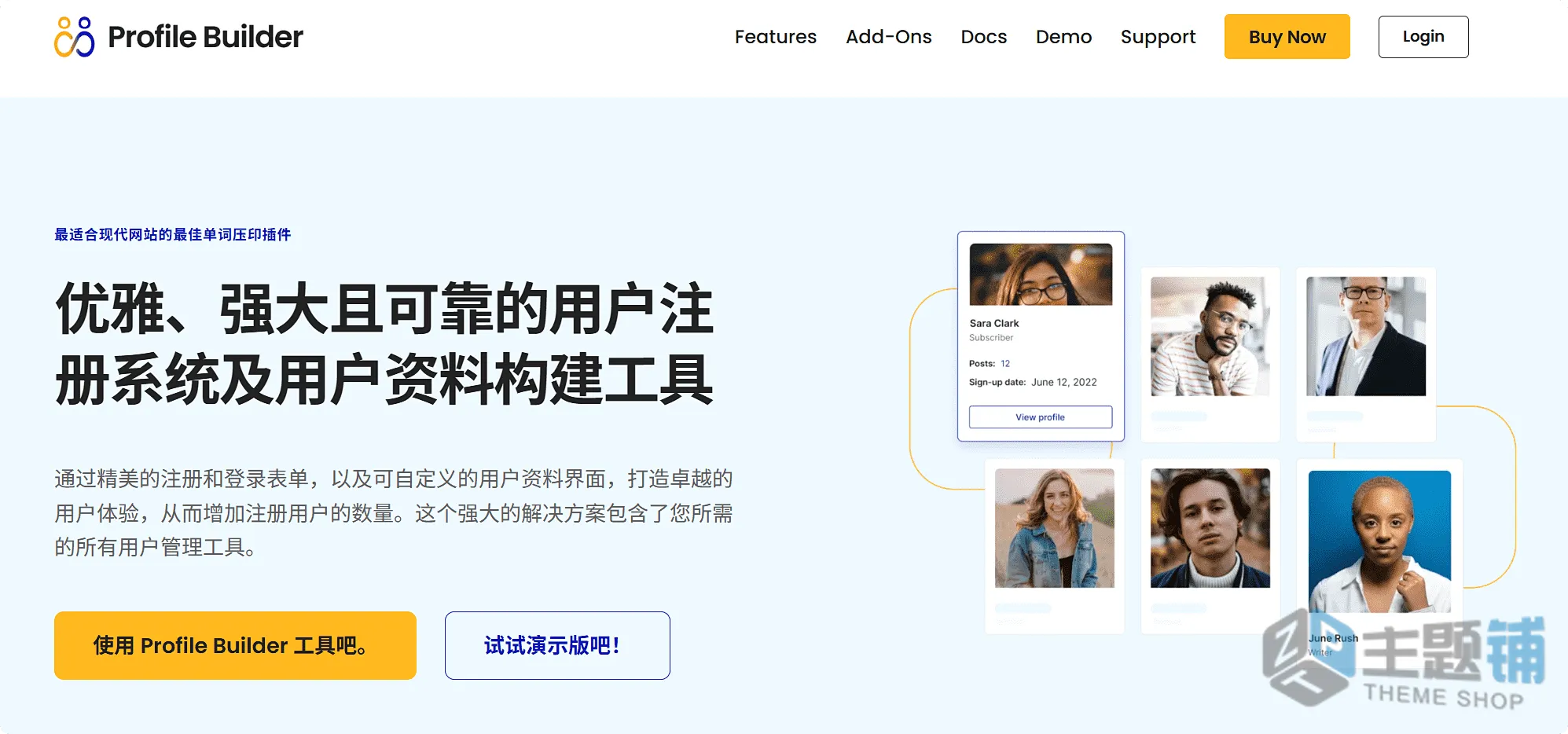Click the Subscriber role label
1568x734 pixels.
tap(991, 338)
